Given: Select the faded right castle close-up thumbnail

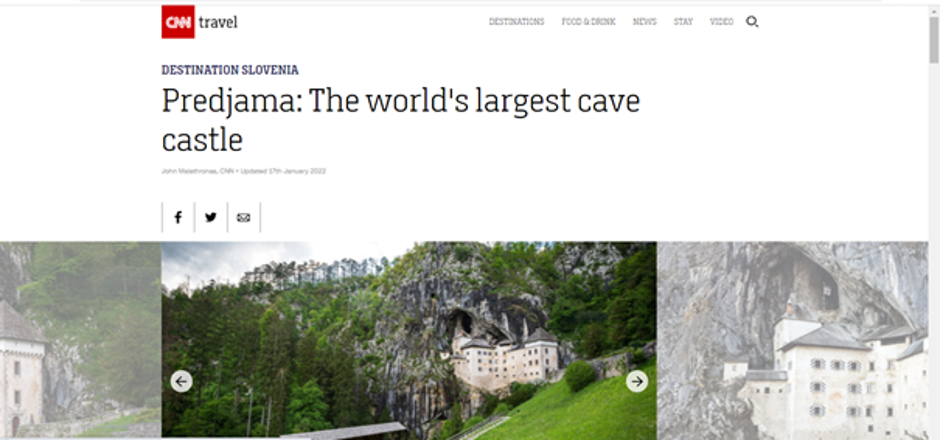Looking at the screenshot, I should point(793,340).
